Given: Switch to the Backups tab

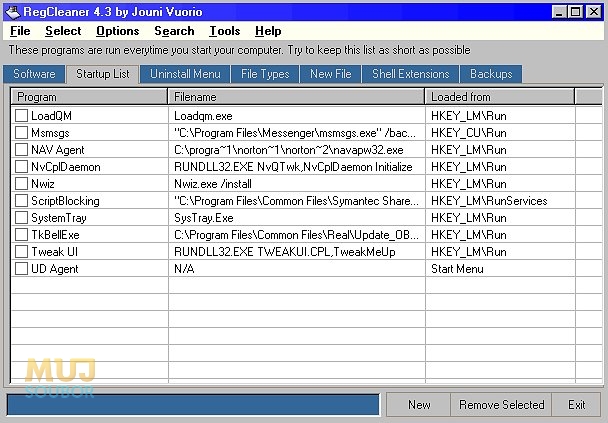Looking at the screenshot, I should [x=491, y=74].
